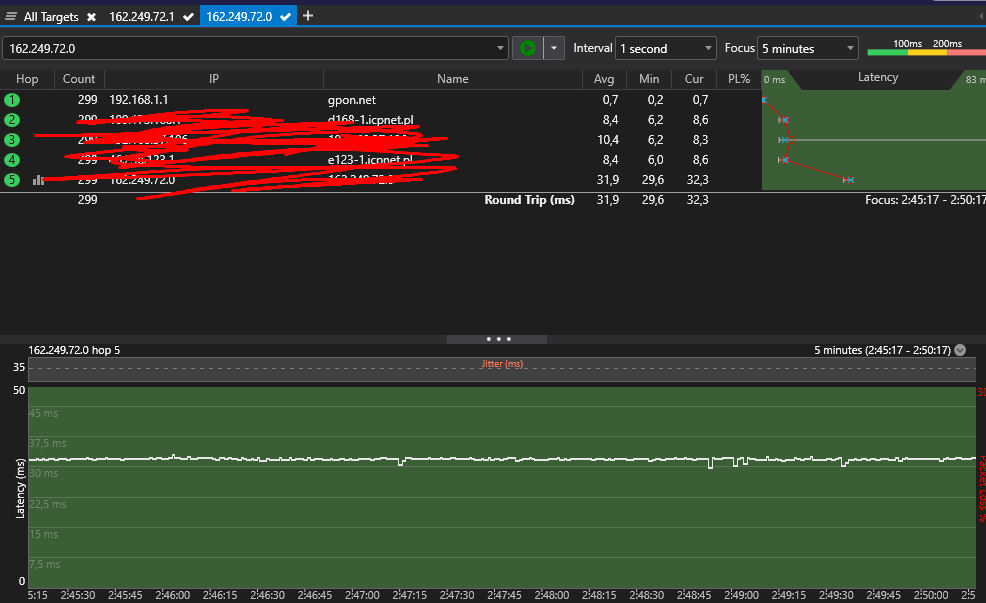Screen dimensions: 986x603
Task: Click the green hop 3 number circle
Action: click(12, 140)
